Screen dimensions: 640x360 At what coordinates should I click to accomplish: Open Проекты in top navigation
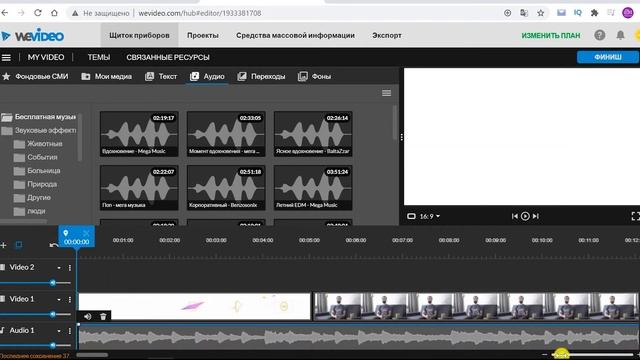point(203,36)
